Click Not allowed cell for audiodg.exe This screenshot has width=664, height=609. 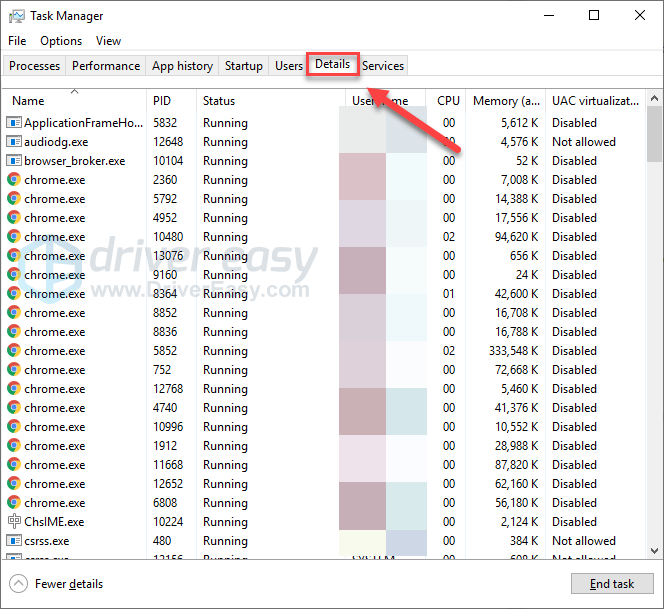[584, 142]
